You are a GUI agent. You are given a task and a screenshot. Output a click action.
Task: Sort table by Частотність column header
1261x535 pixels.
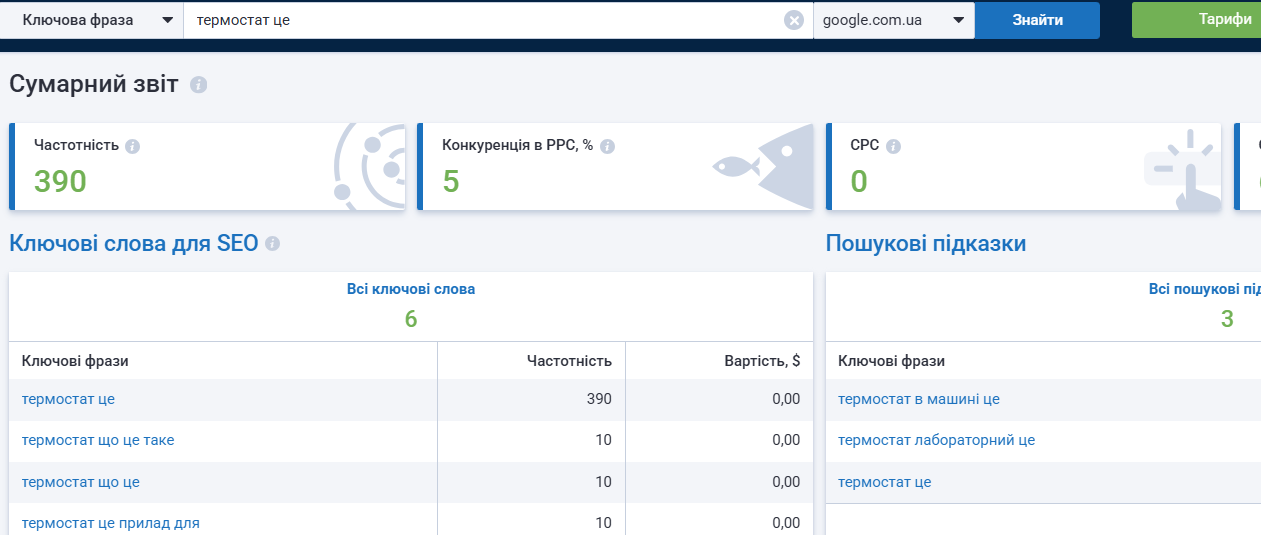569,361
